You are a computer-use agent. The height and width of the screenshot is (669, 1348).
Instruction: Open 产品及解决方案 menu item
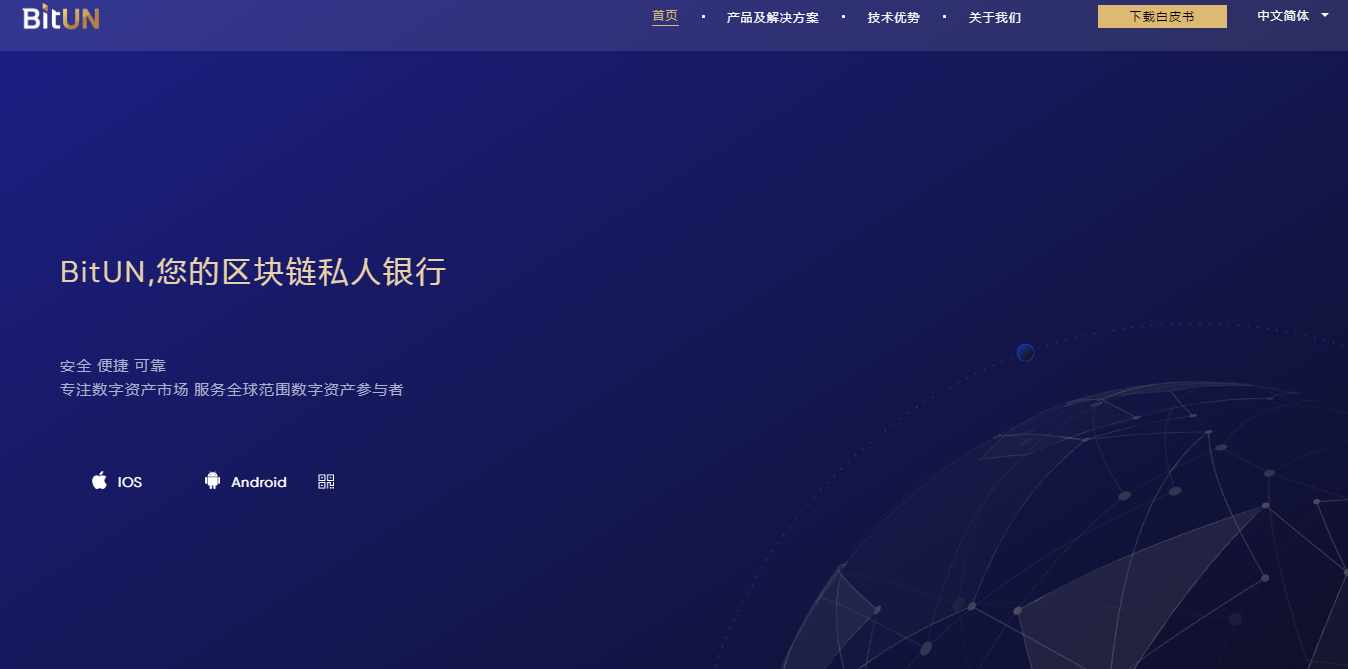[x=772, y=18]
